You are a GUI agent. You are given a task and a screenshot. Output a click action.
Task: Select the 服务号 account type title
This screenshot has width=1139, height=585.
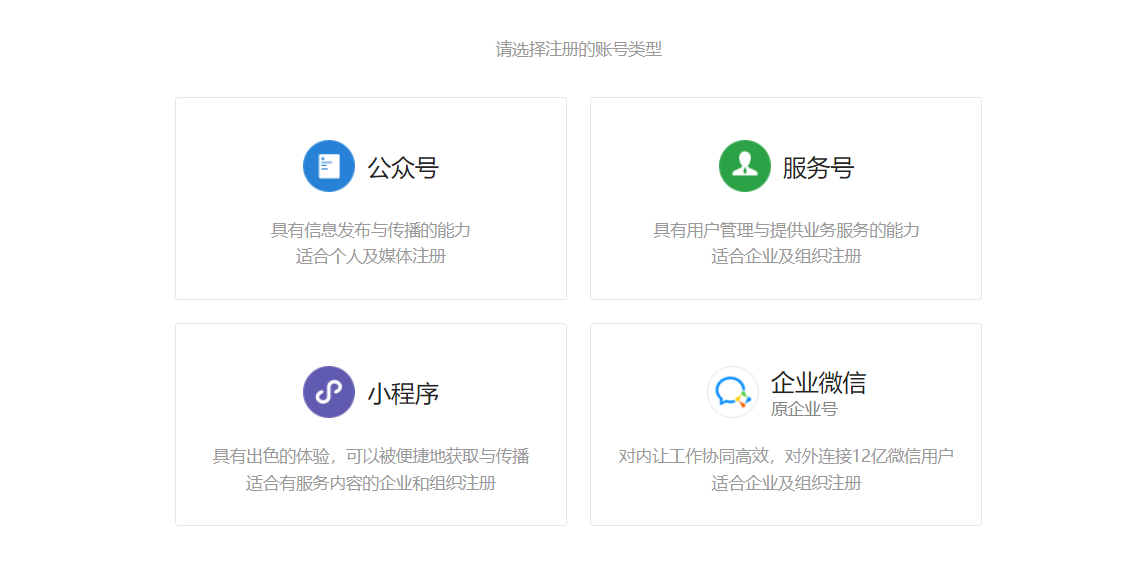click(819, 168)
